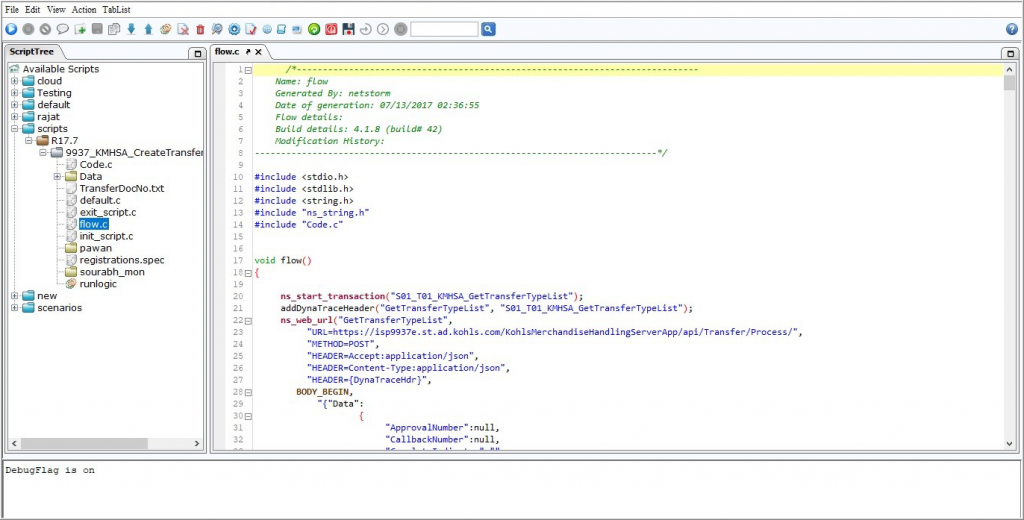Click the document with red check icon
The width and height of the screenshot is (1024, 520).
click(251, 29)
